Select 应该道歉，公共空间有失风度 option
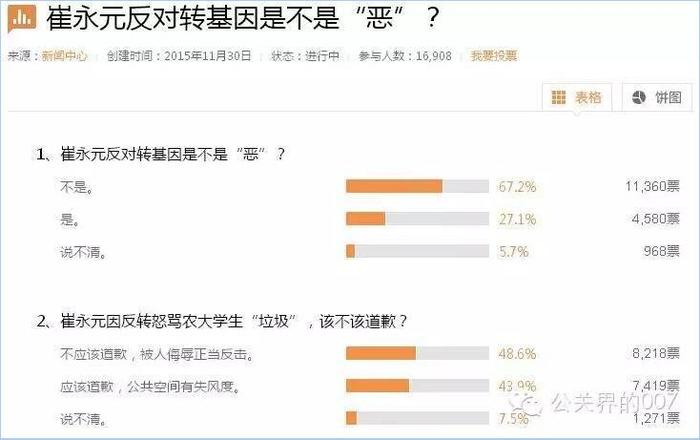This screenshot has height=440, width=700. pos(150,386)
